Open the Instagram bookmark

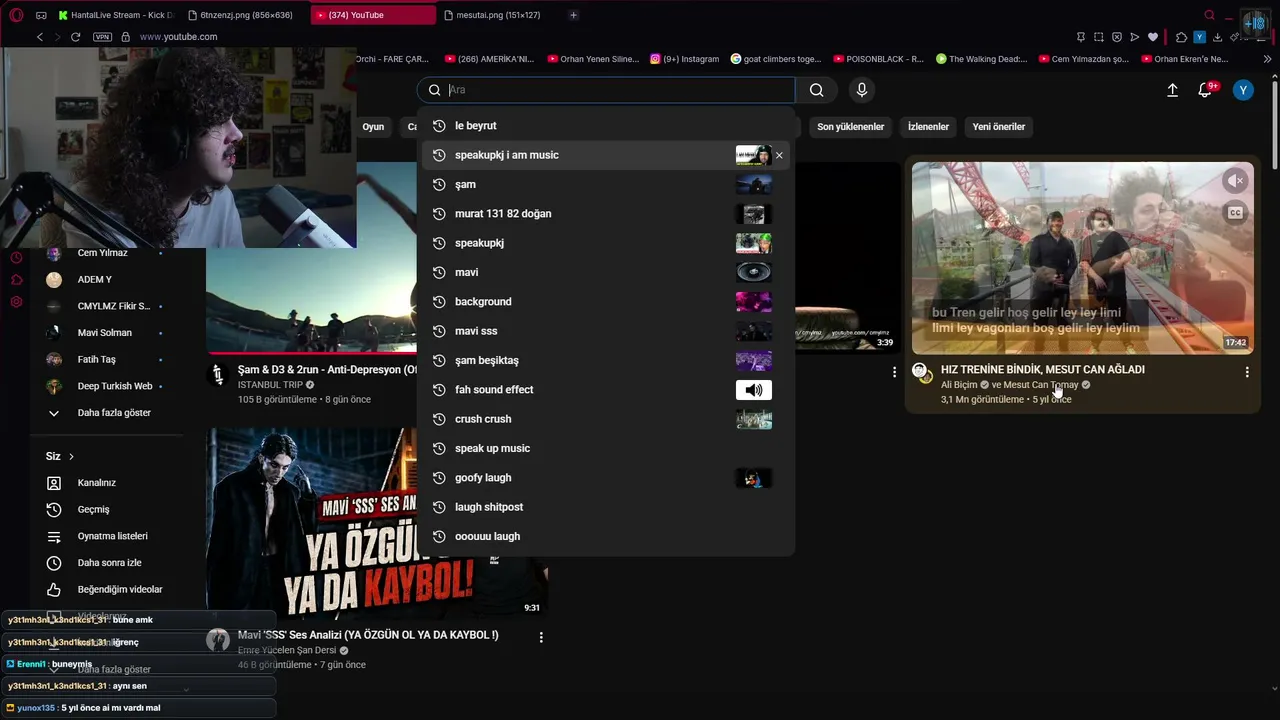[x=685, y=59]
